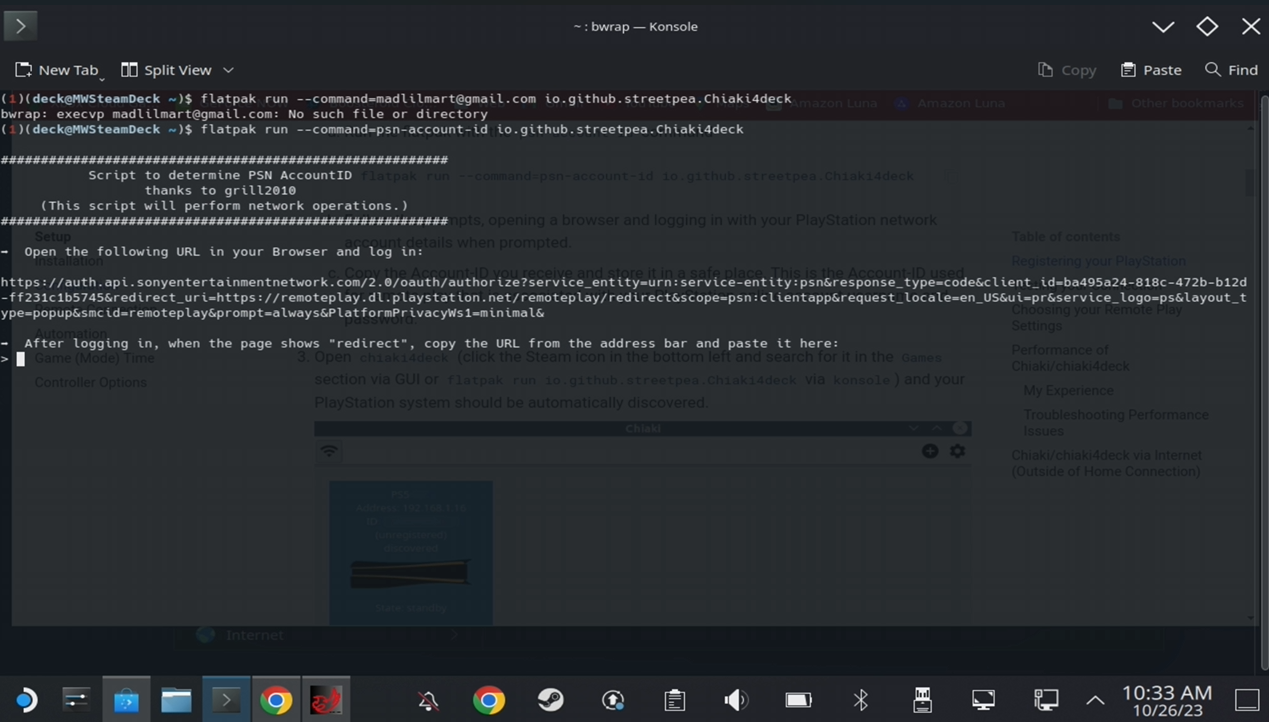This screenshot has height=722, width=1269.
Task: Open clipboard tray icon
Action: [x=675, y=700]
